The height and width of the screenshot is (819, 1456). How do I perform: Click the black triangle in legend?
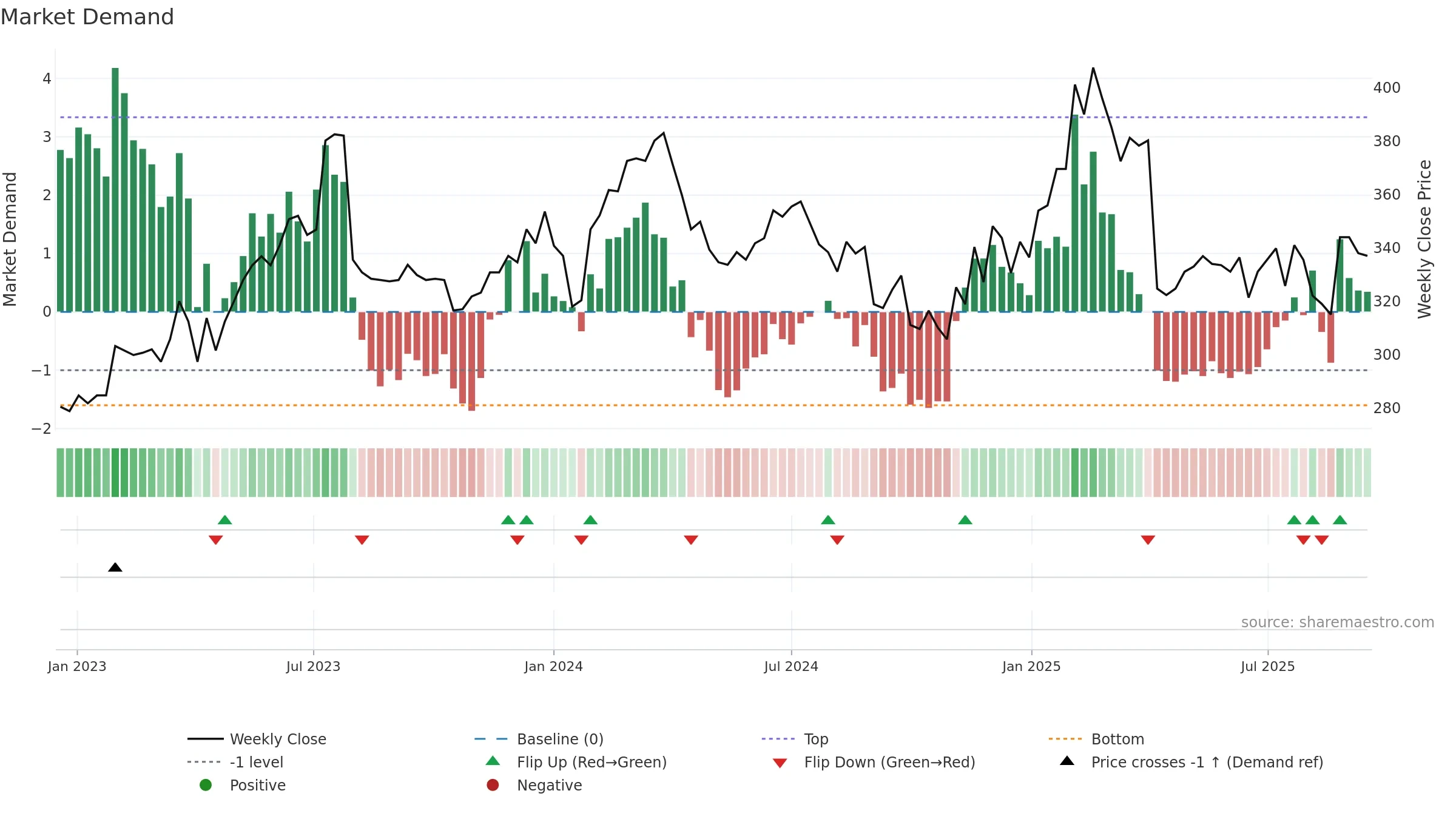(1067, 761)
